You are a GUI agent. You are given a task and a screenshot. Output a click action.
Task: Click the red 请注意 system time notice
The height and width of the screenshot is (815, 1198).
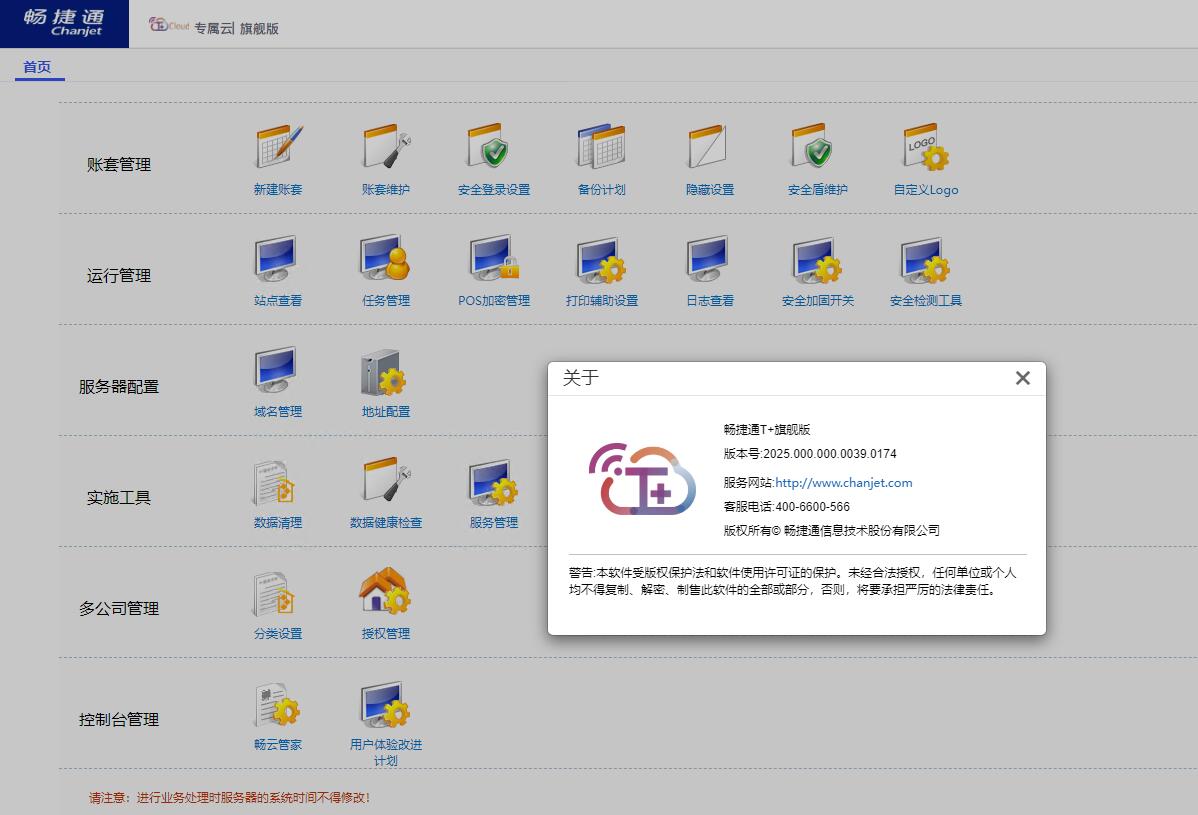click(229, 798)
